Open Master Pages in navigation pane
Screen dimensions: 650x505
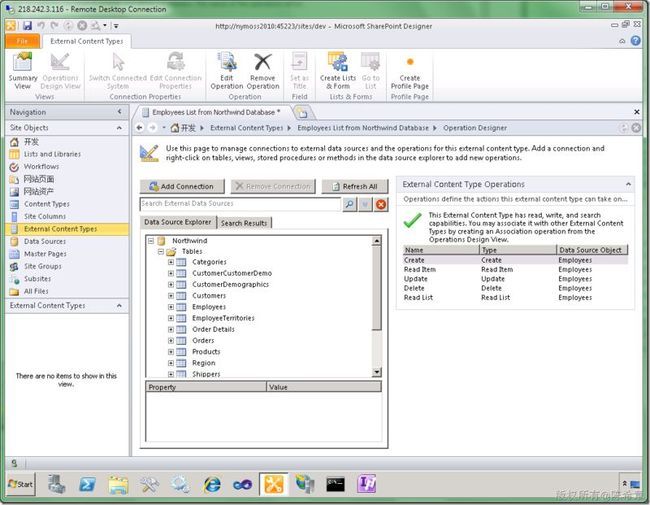click(x=45, y=254)
